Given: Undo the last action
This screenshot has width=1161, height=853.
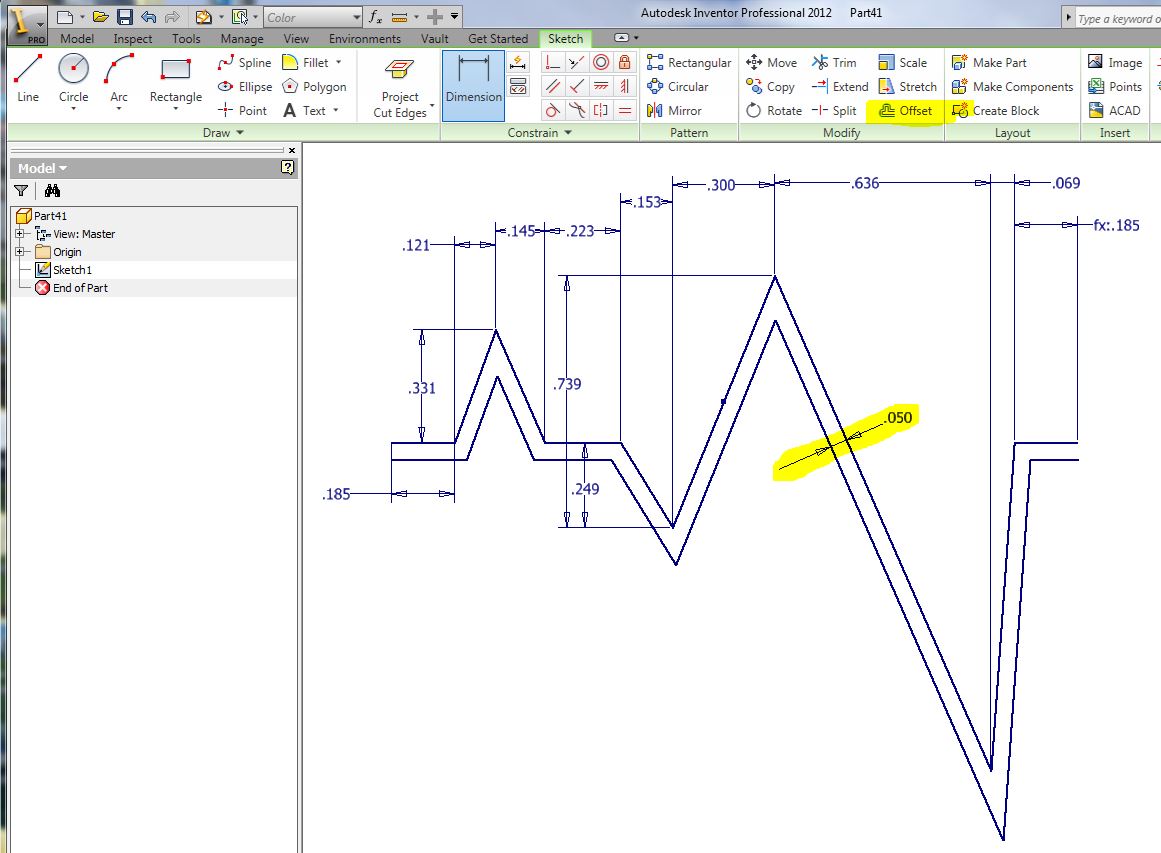Looking at the screenshot, I should (148, 16).
